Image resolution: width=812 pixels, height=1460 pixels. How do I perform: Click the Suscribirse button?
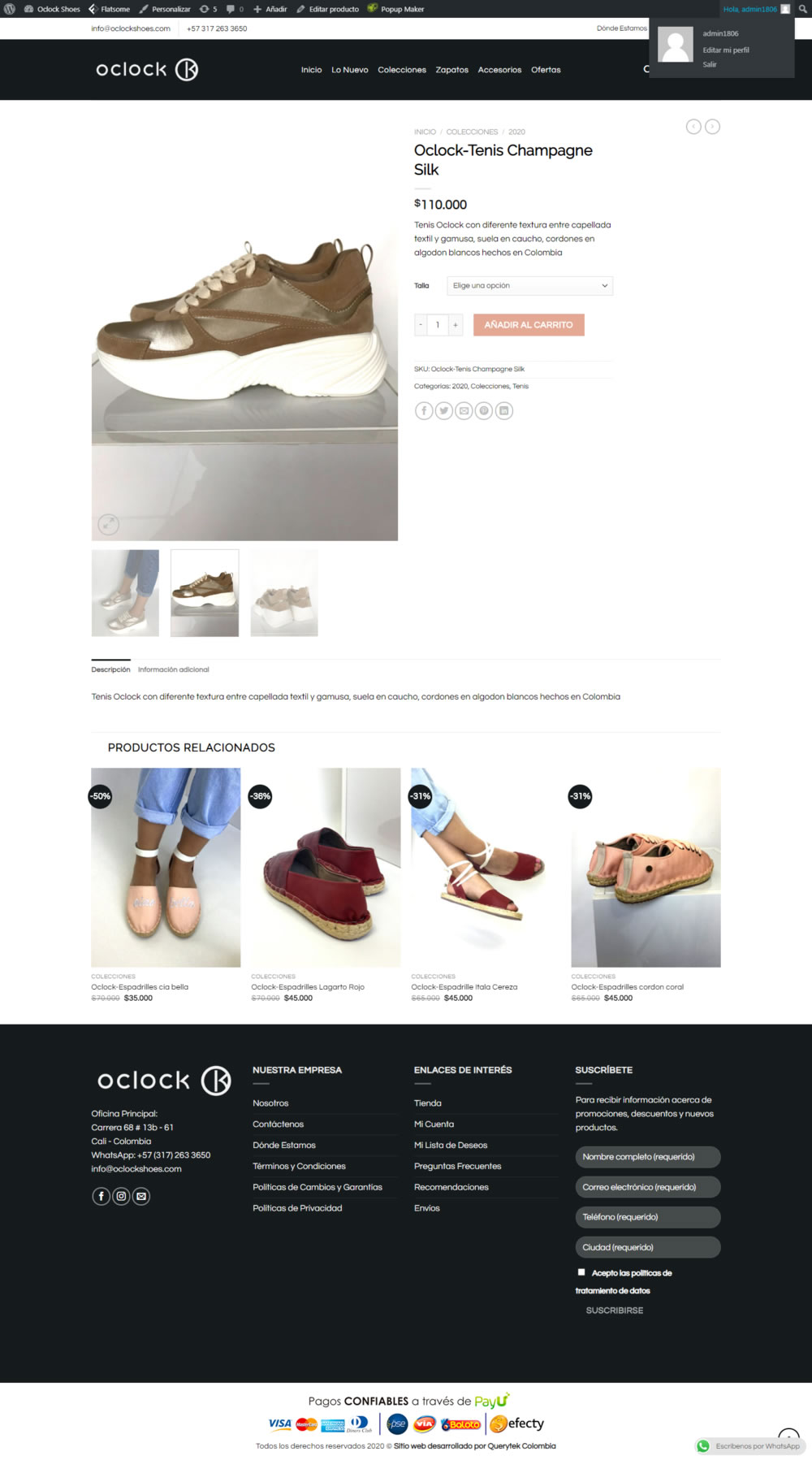[x=615, y=1311]
